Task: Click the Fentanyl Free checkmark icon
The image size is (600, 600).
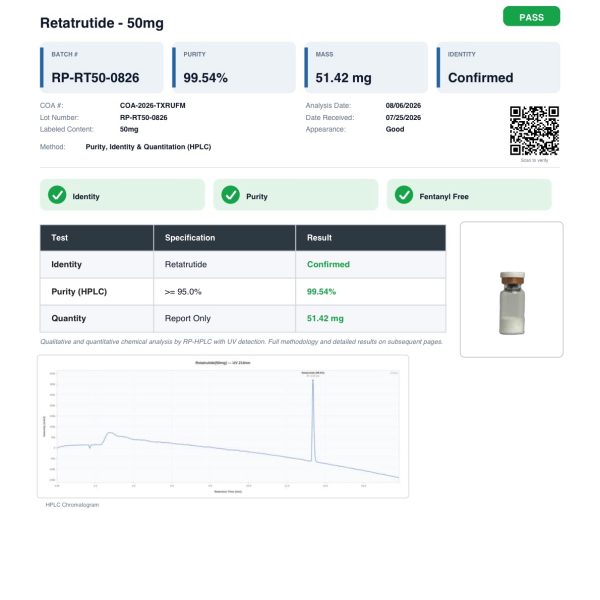Action: pyautogui.click(x=404, y=195)
